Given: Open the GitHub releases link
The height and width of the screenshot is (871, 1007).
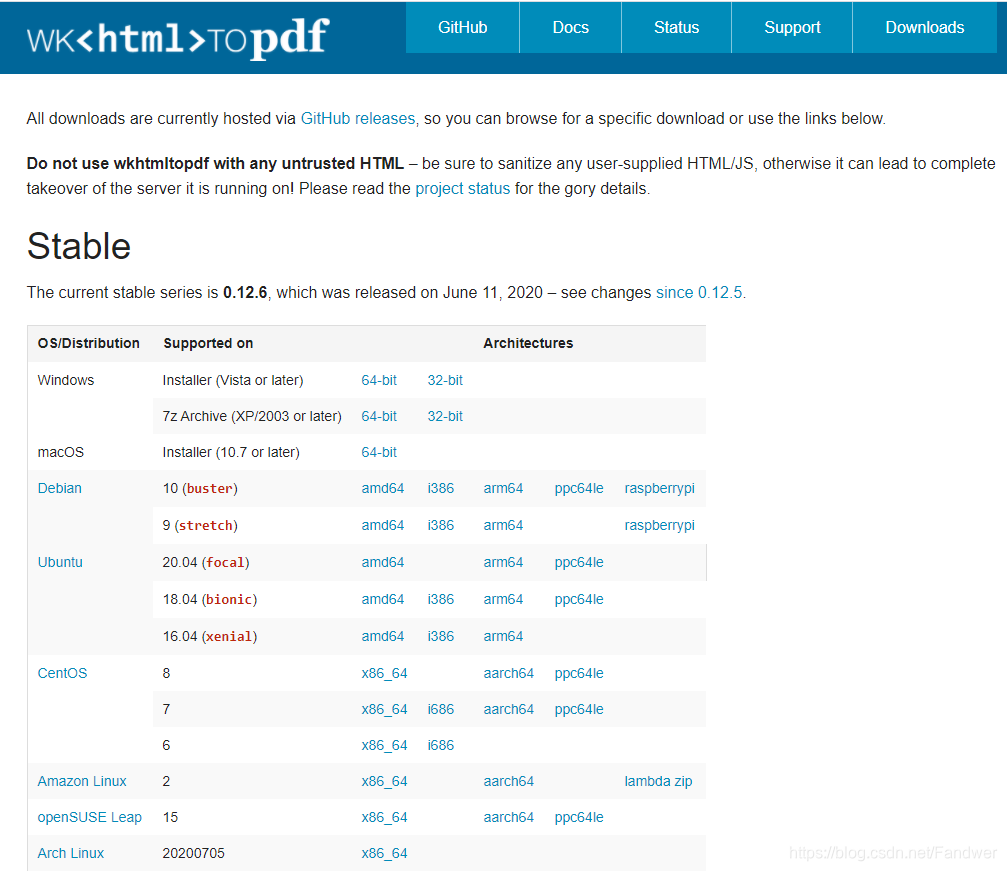Looking at the screenshot, I should coord(357,118).
